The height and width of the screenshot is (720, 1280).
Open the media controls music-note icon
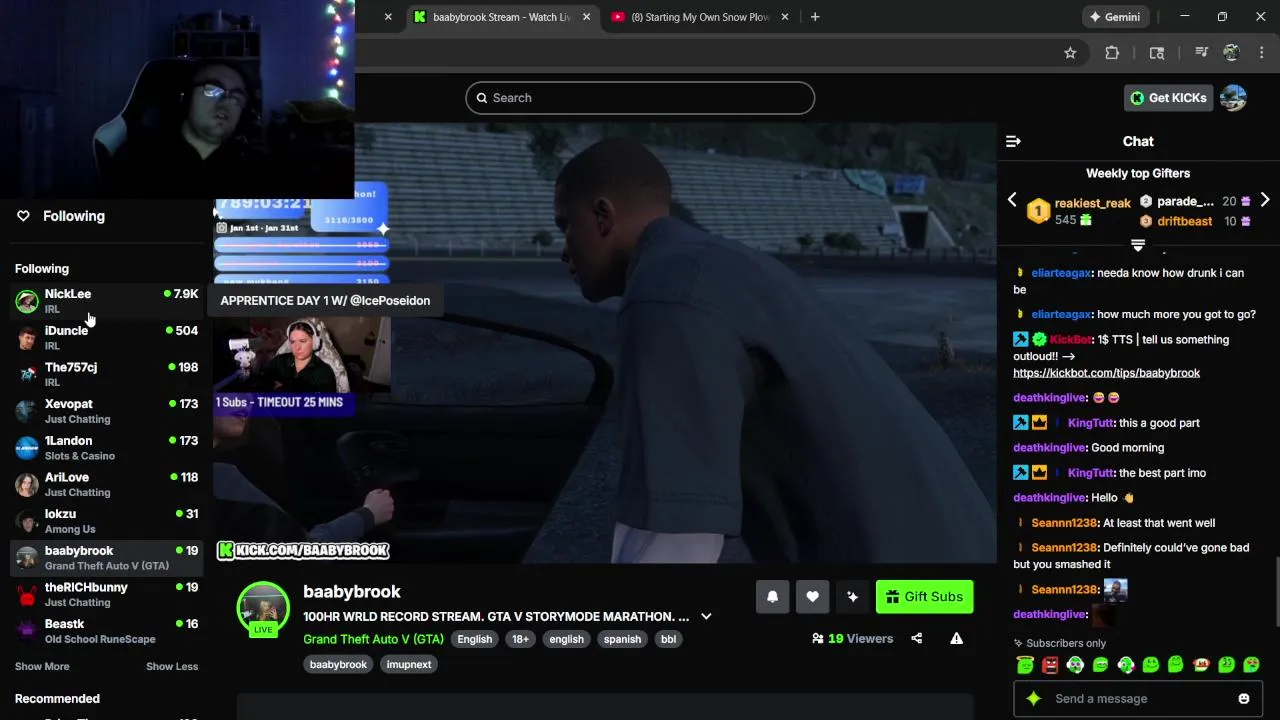(1201, 53)
